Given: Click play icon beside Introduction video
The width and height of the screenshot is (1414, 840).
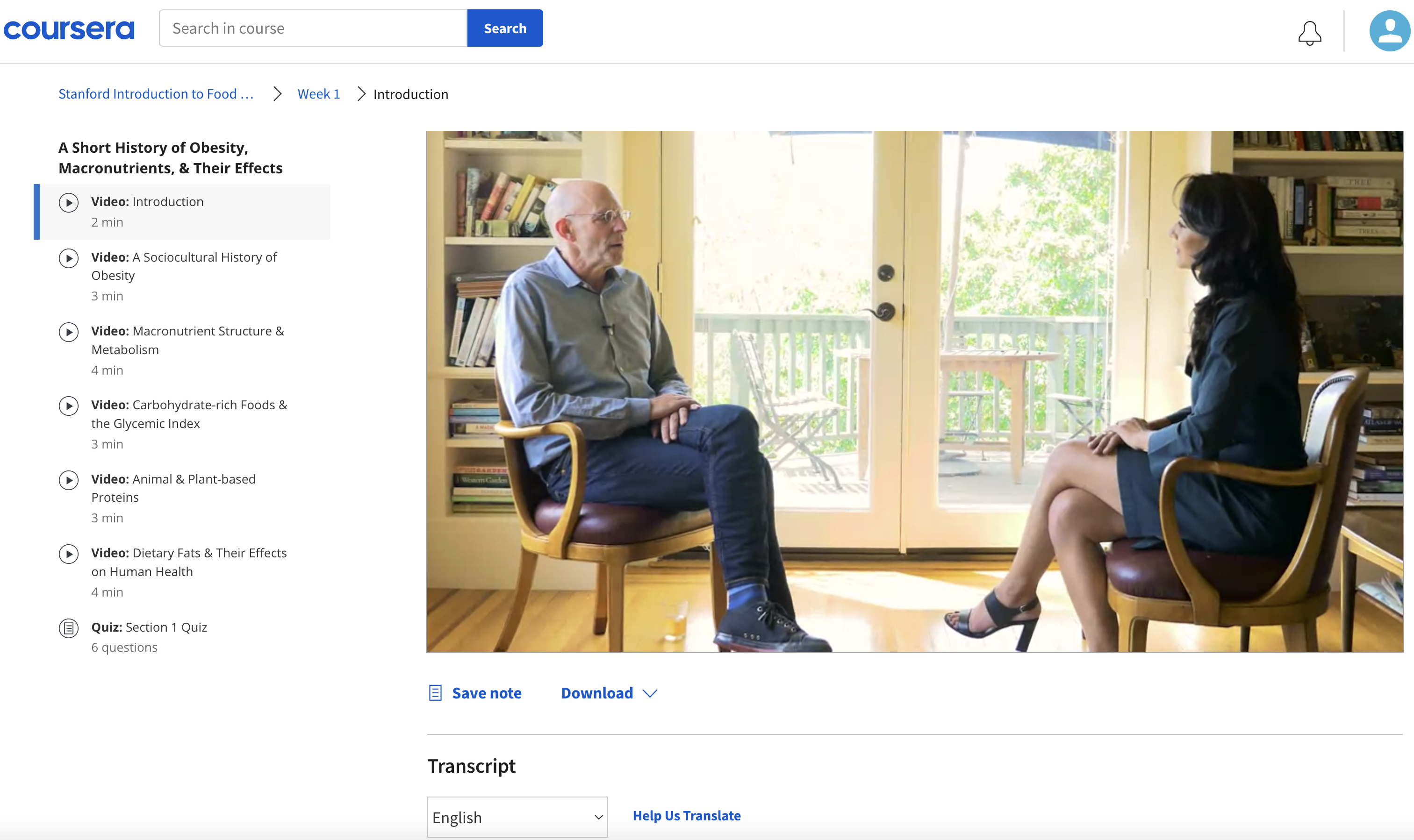Looking at the screenshot, I should (x=69, y=203).
